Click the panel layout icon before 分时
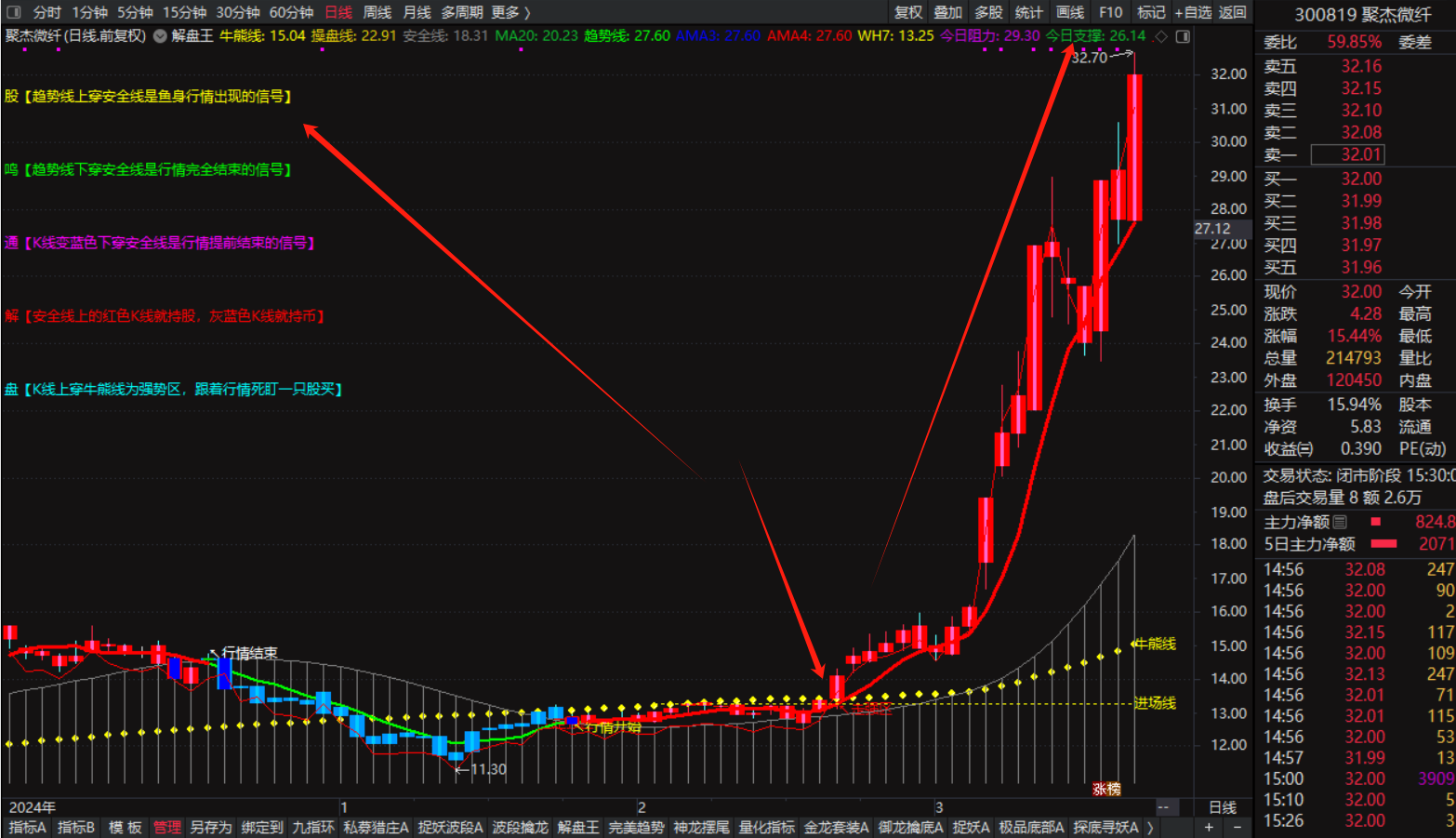The height and width of the screenshot is (838, 1456). (13, 12)
